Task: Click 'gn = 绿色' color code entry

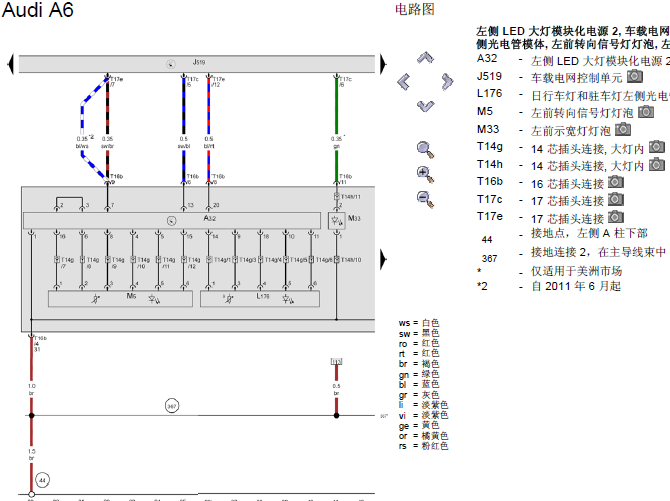Action: 419,374
